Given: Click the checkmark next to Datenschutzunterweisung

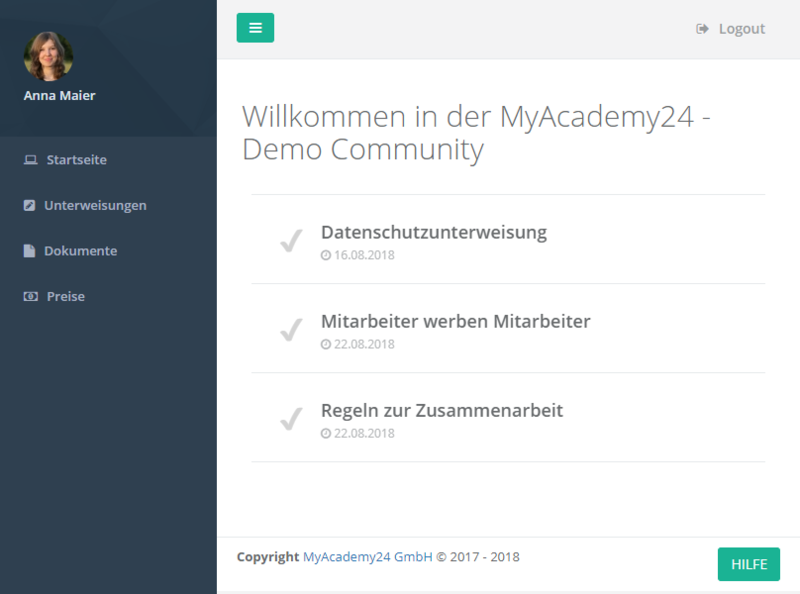Looking at the screenshot, I should pos(291,240).
